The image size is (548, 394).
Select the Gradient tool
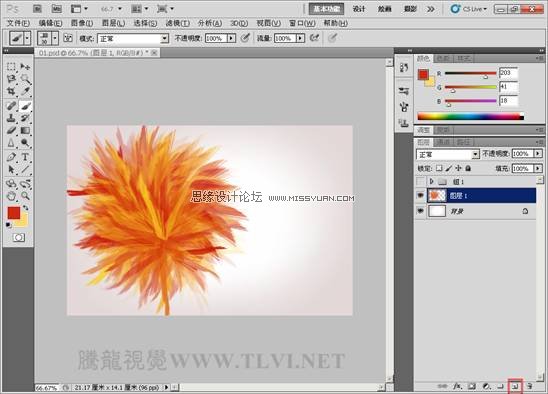point(25,130)
